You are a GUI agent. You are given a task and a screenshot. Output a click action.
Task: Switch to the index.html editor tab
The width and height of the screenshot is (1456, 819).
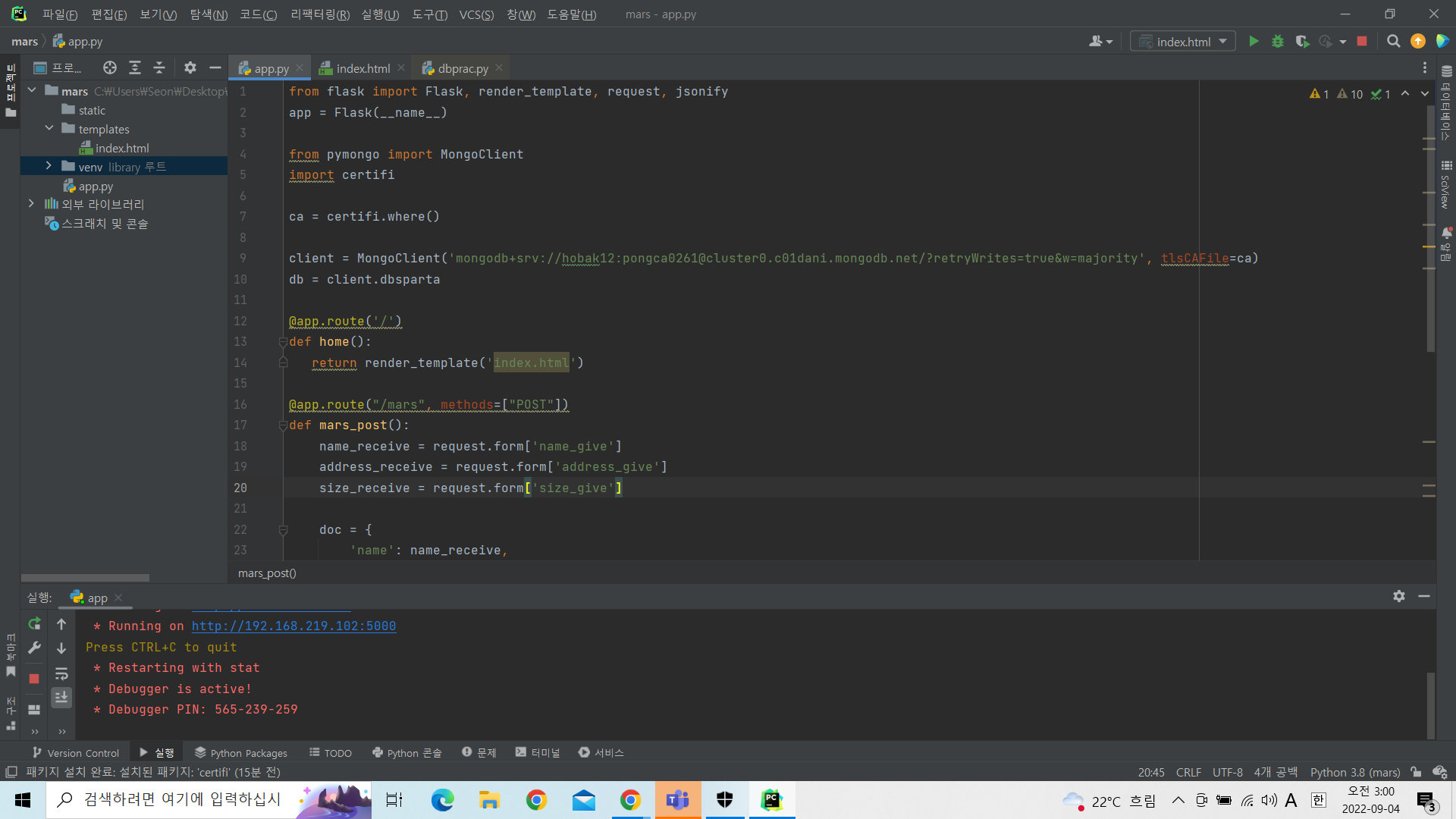point(362,68)
